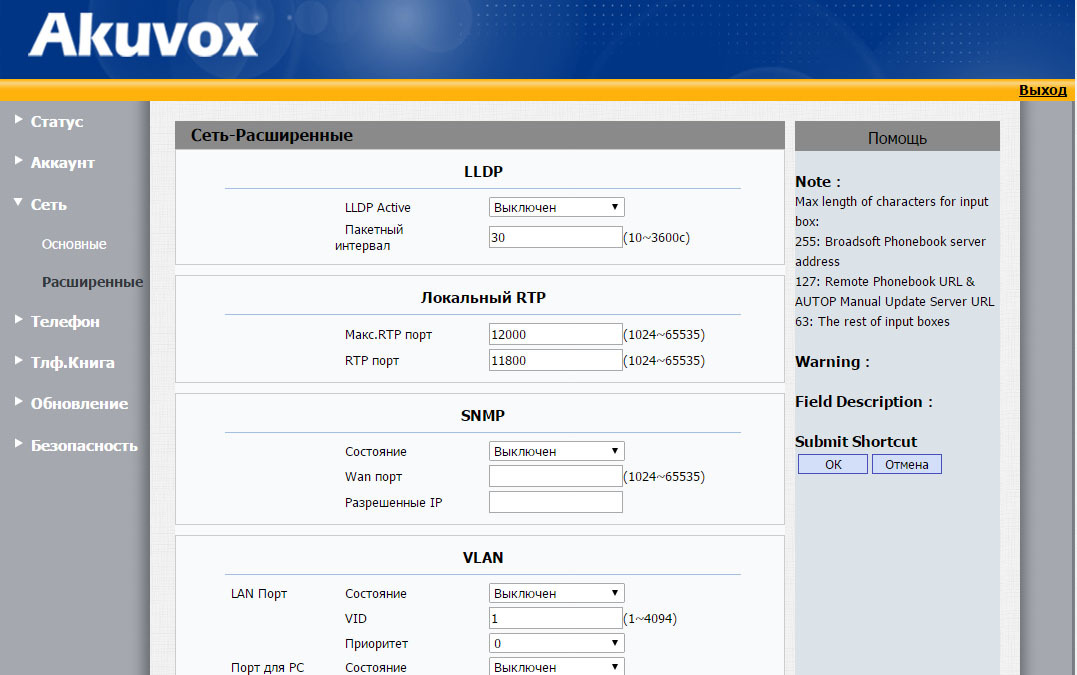Click the Помощь panel header
Screen dimensions: 1077x675
897,137
